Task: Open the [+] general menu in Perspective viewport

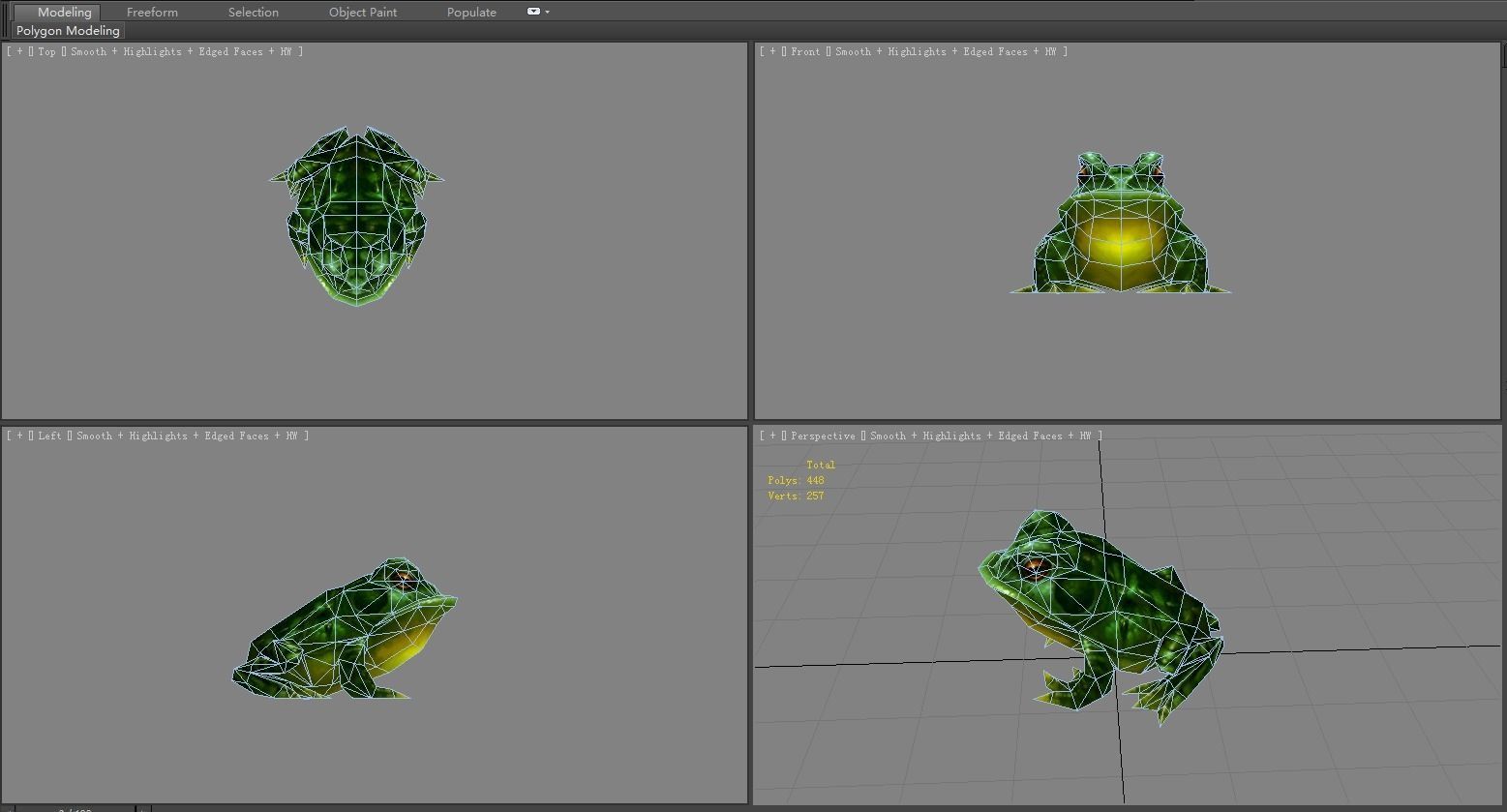Action: click(772, 436)
